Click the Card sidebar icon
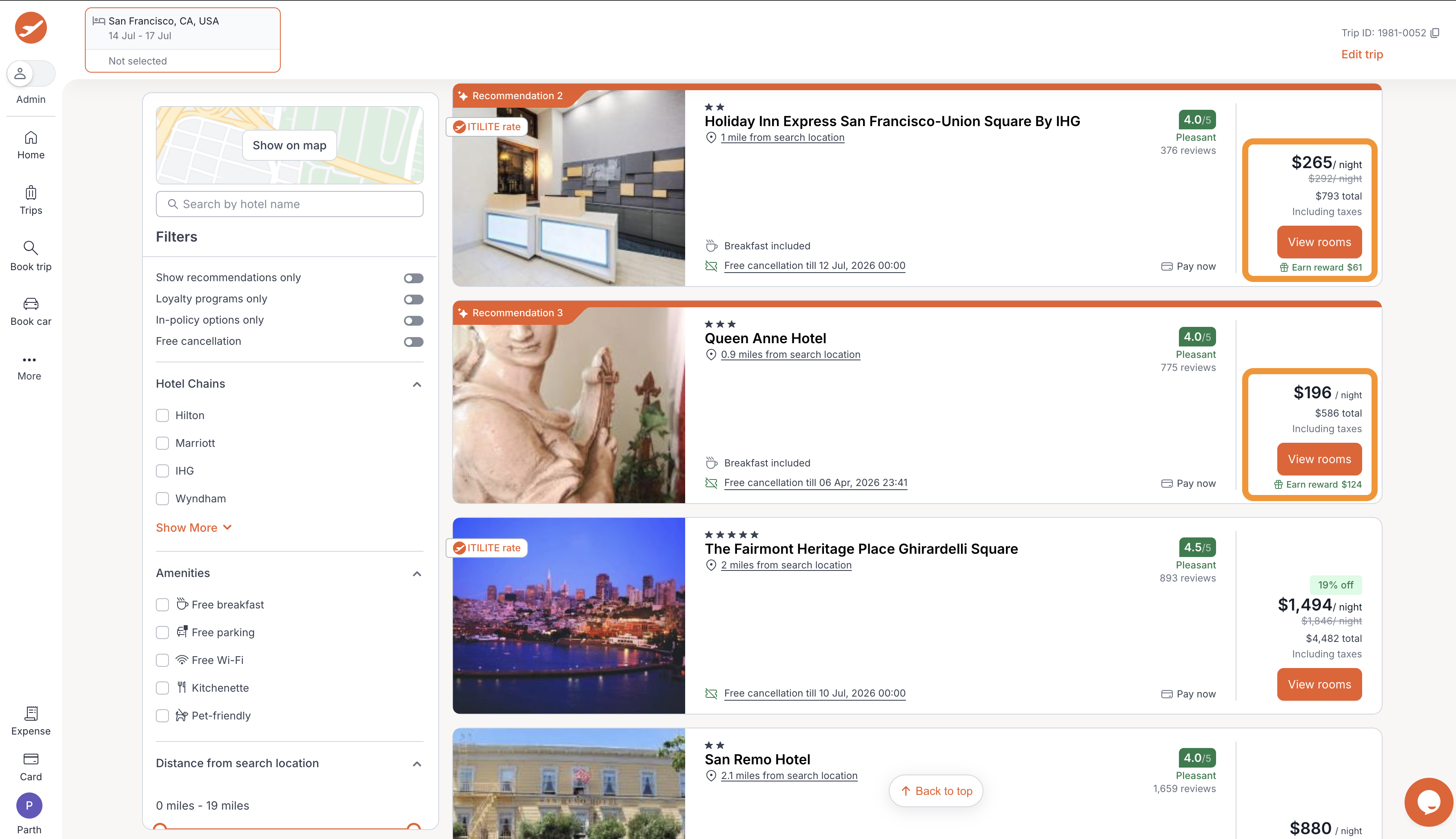 click(31, 759)
